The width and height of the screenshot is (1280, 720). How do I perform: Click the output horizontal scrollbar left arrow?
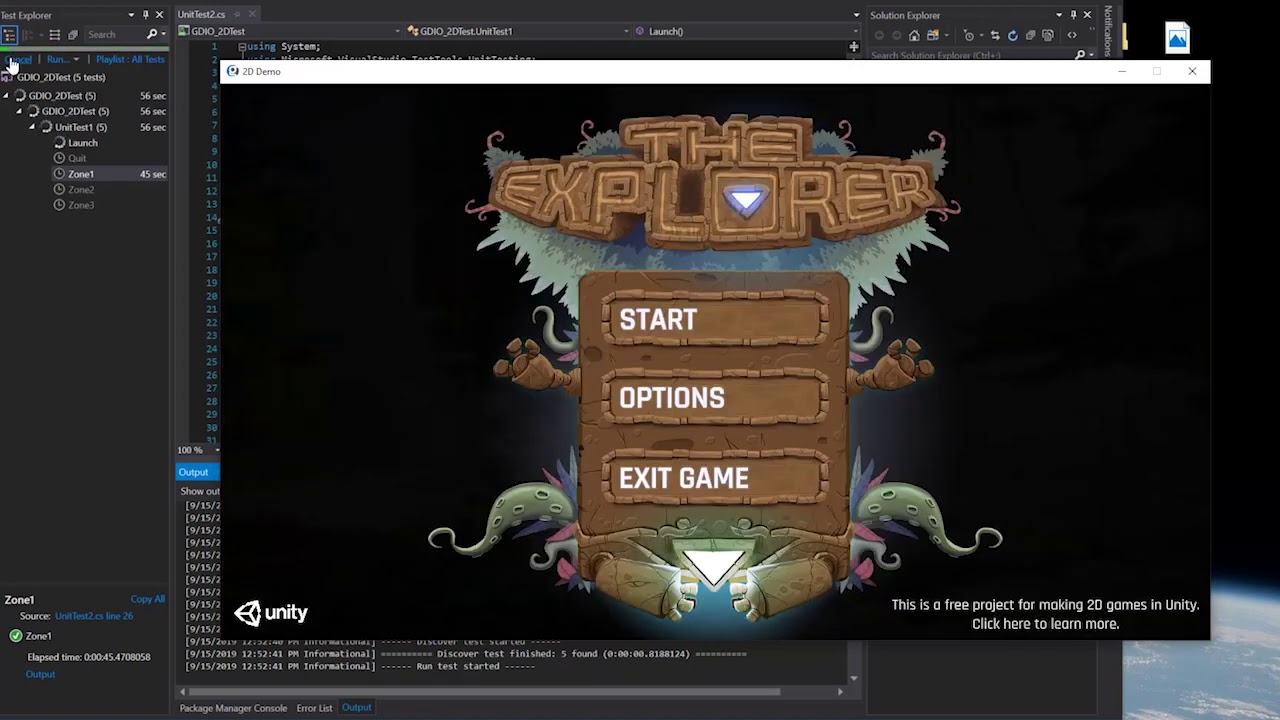click(x=182, y=691)
